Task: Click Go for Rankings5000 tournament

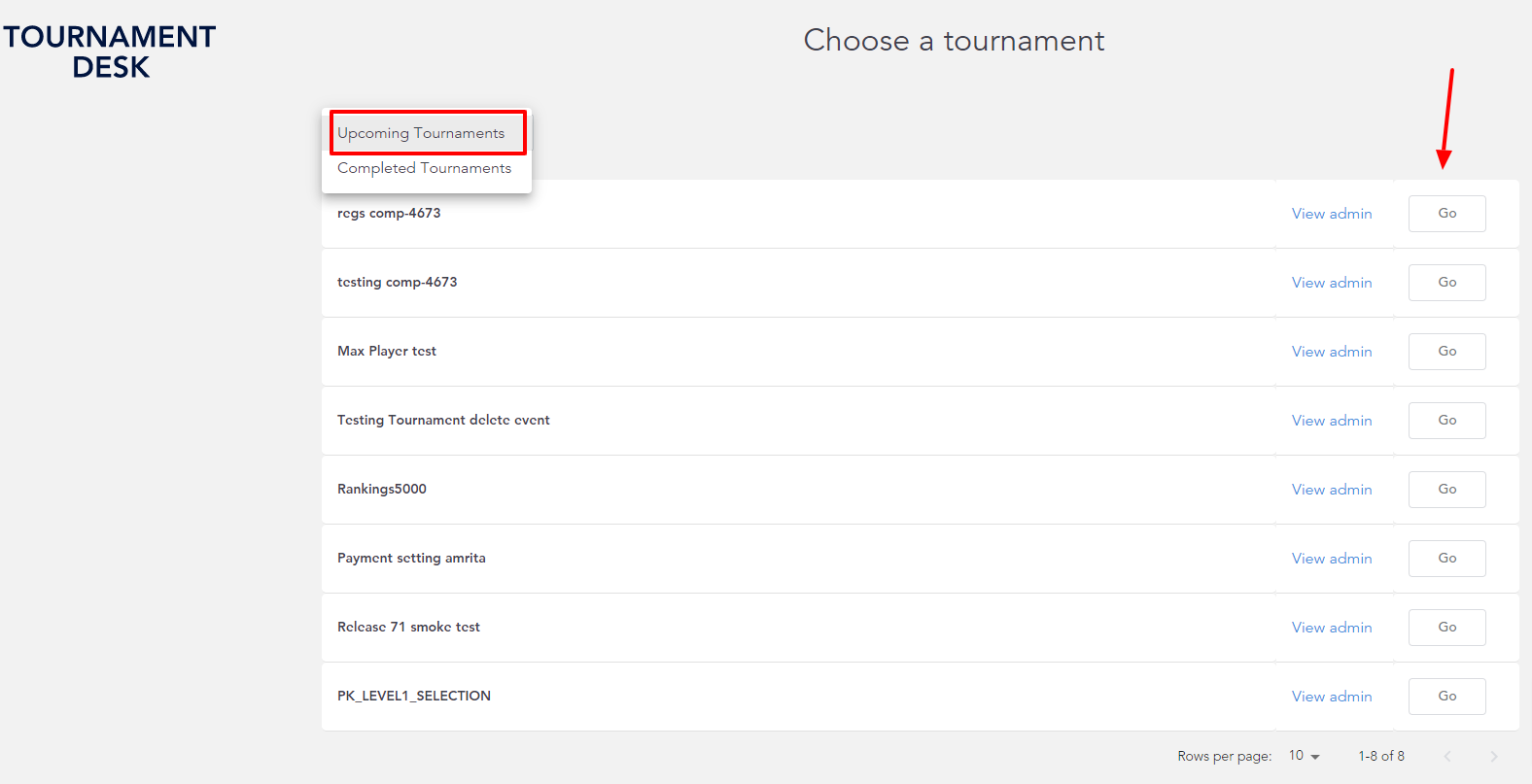Action: point(1447,490)
